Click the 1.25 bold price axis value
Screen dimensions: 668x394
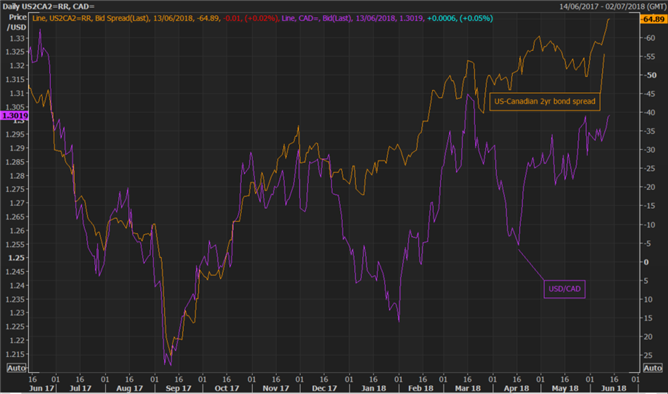[16, 258]
